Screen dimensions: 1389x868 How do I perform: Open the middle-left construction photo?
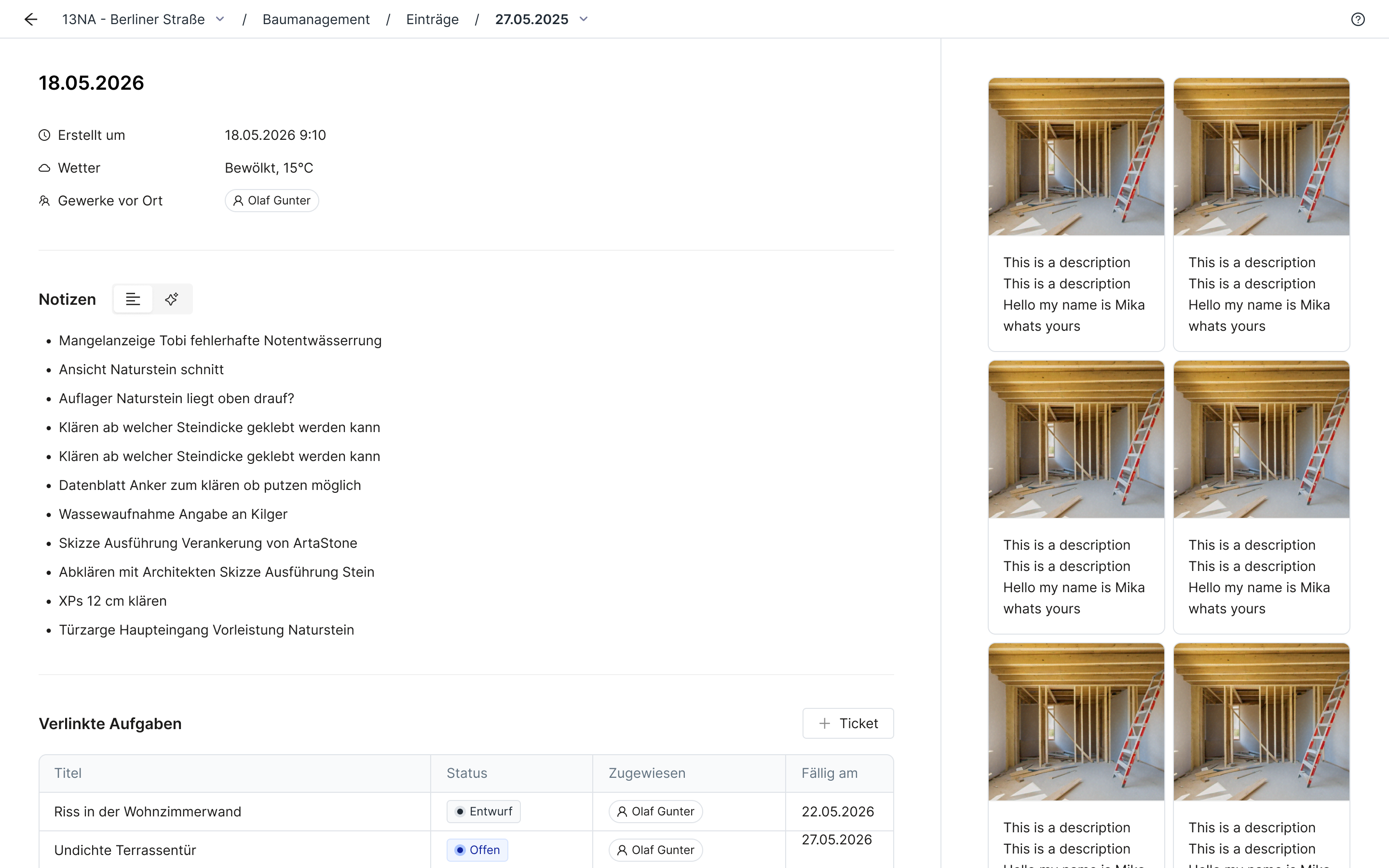pos(1076,439)
